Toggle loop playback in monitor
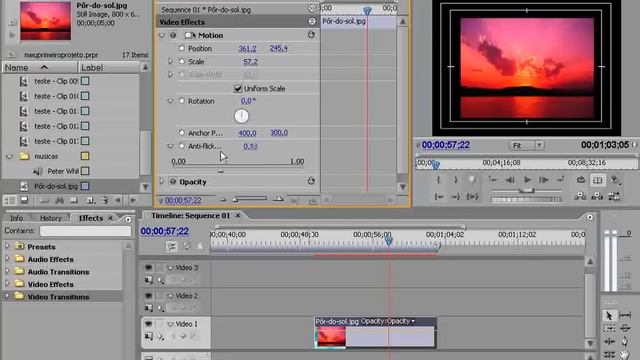 581,180
